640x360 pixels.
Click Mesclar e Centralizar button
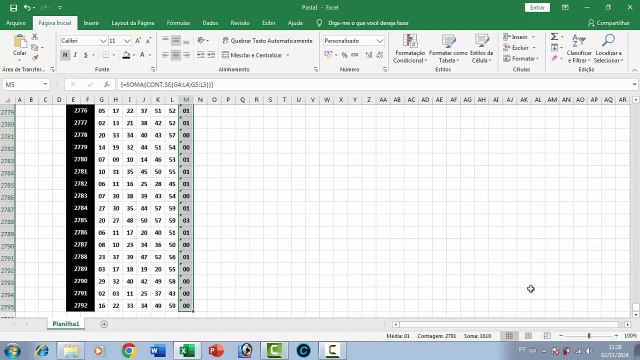(x=253, y=55)
